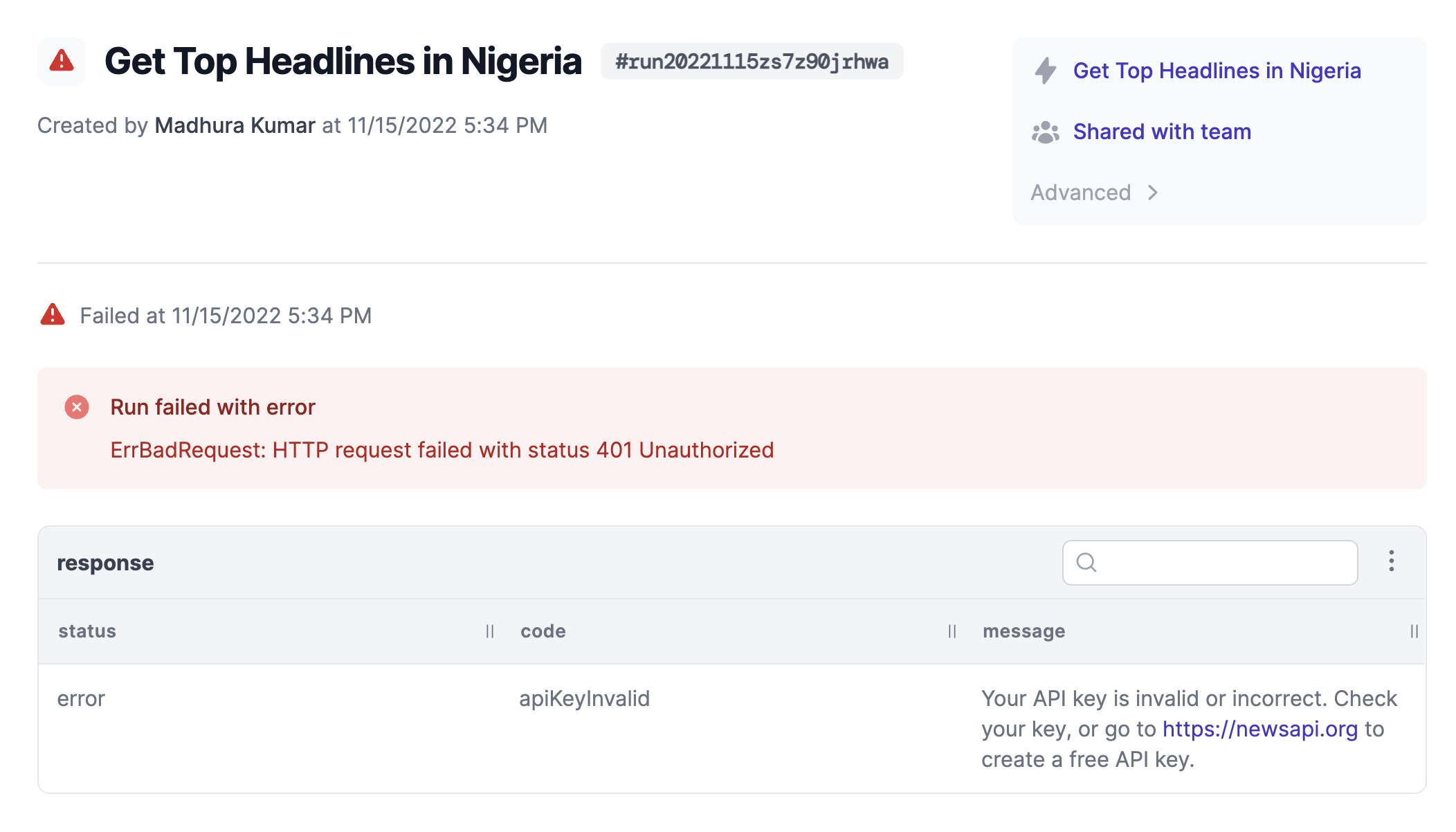Open the https://newsapi.org link
Viewport: 1456px width, 832px height.
[1259, 729]
